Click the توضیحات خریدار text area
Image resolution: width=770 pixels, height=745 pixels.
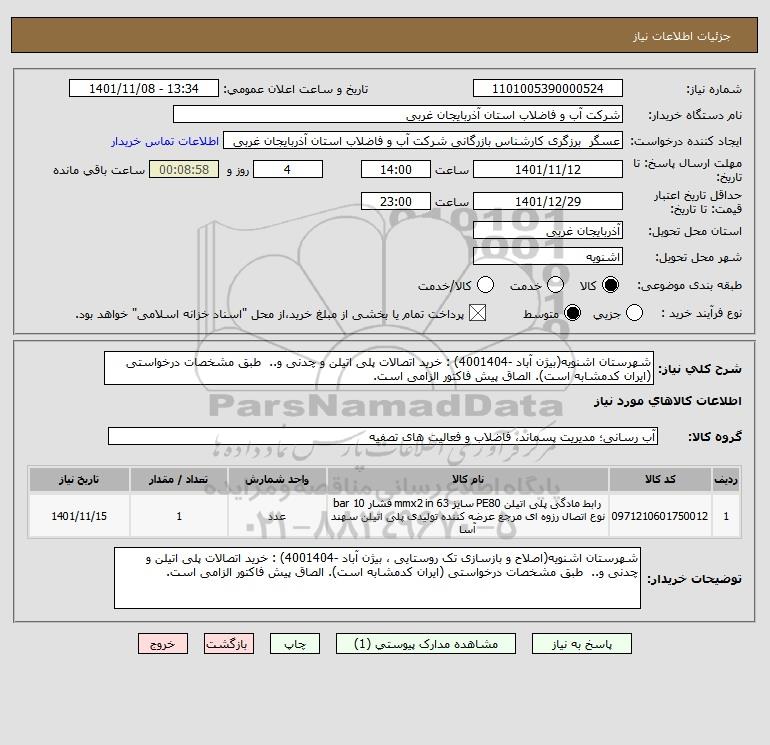click(x=377, y=578)
